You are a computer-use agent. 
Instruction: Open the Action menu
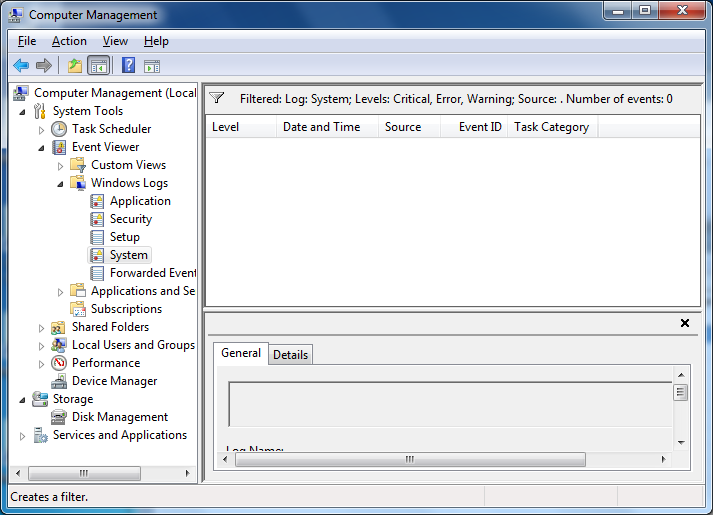tap(69, 41)
